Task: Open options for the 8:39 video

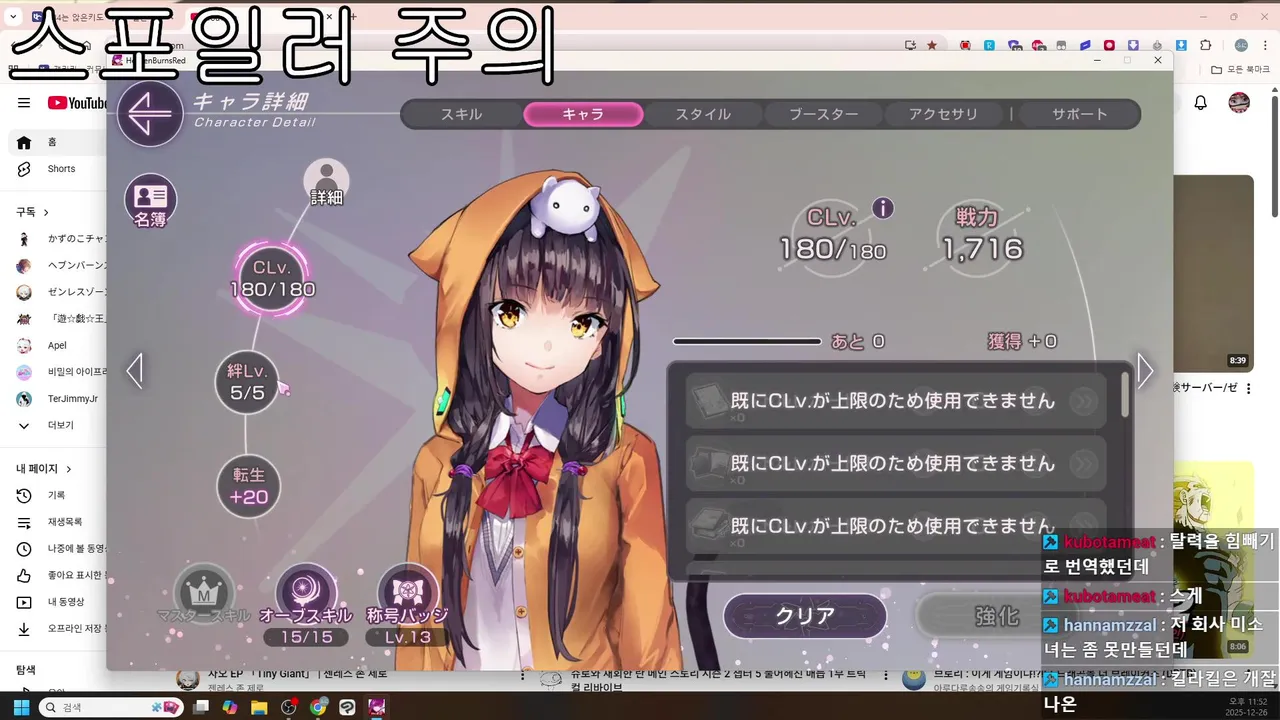Action: point(1249,388)
